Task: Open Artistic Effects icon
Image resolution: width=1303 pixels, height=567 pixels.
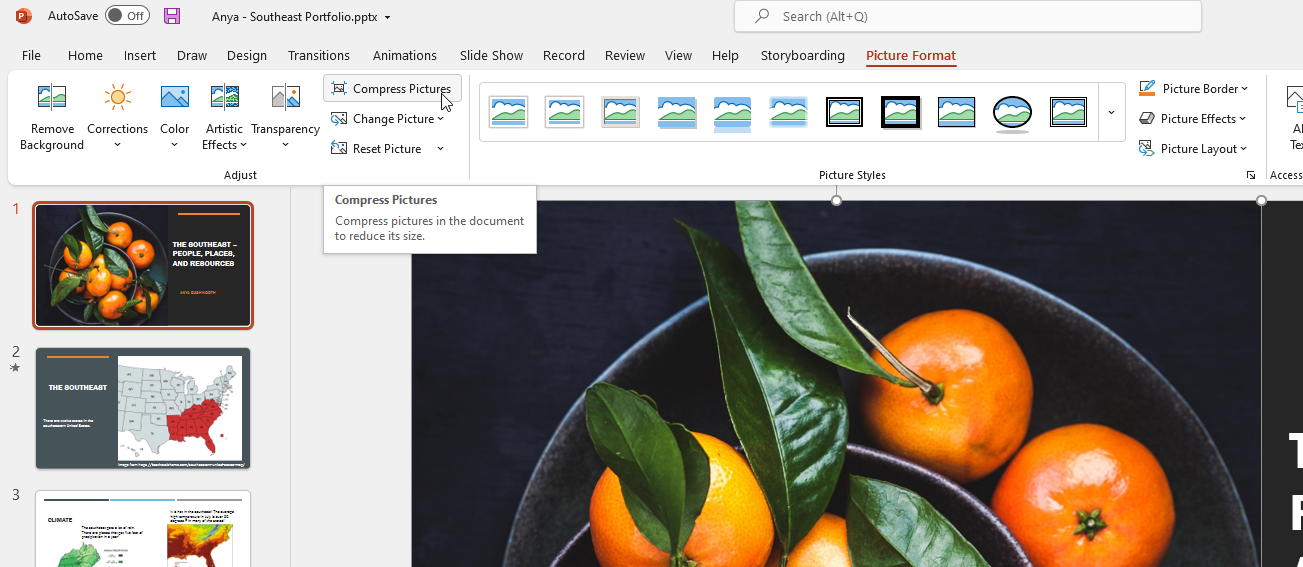Action: coord(224,97)
